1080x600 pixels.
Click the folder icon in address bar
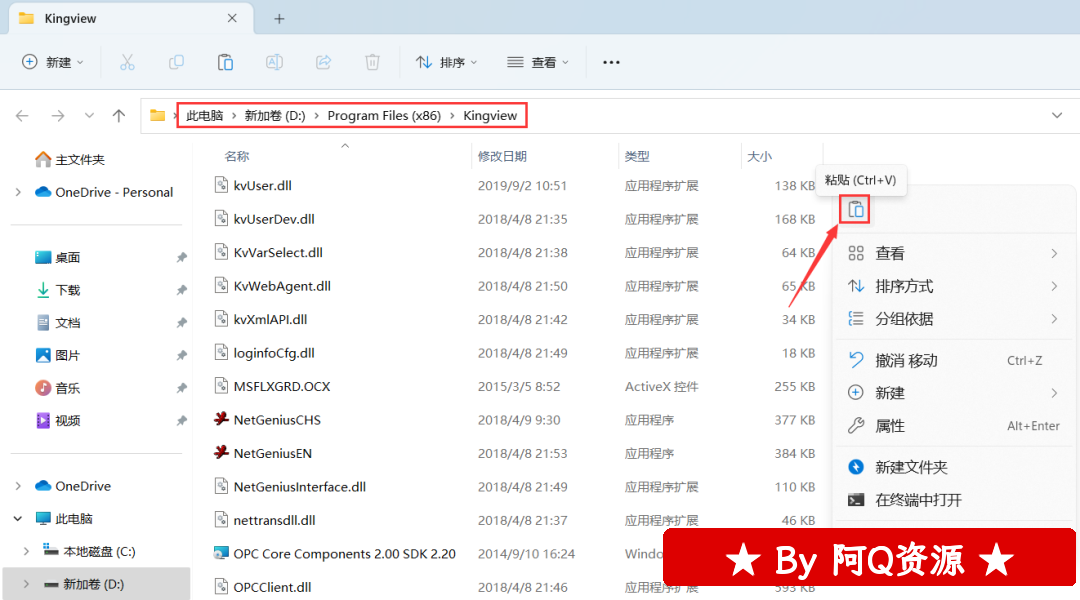(158, 116)
